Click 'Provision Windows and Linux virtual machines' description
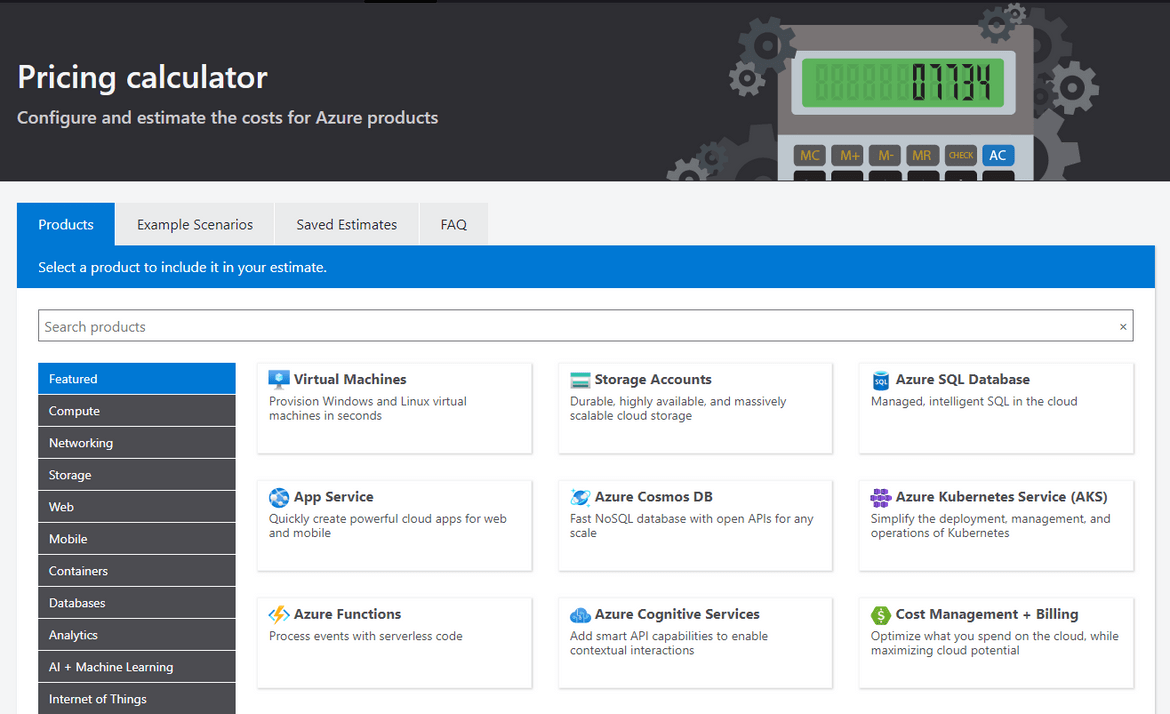Screen dimensions: 1170x714 click(368, 409)
